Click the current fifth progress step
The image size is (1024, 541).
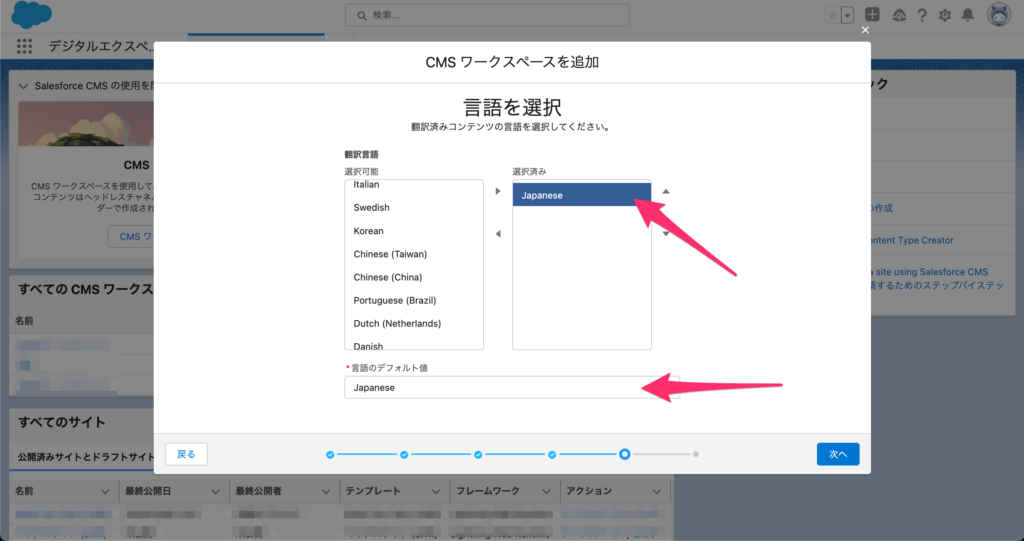624,454
